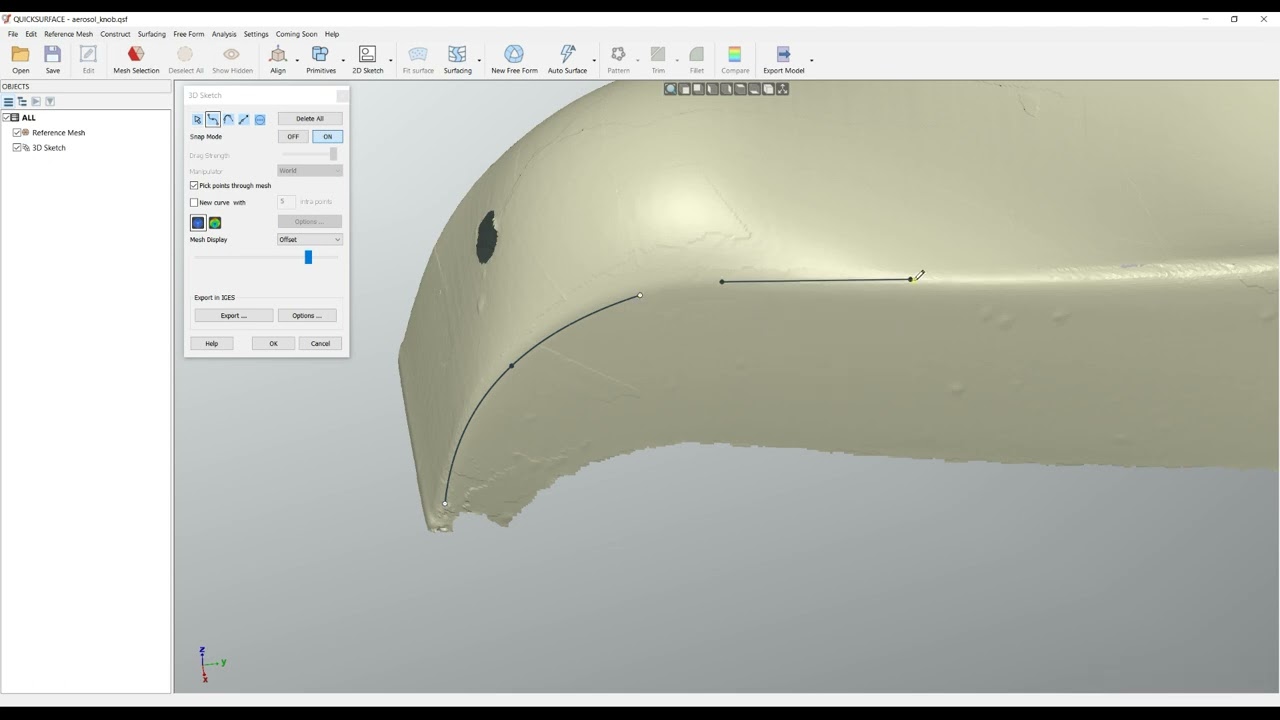Choose the Primitives tool icon
1280x720 pixels.
(x=320, y=54)
